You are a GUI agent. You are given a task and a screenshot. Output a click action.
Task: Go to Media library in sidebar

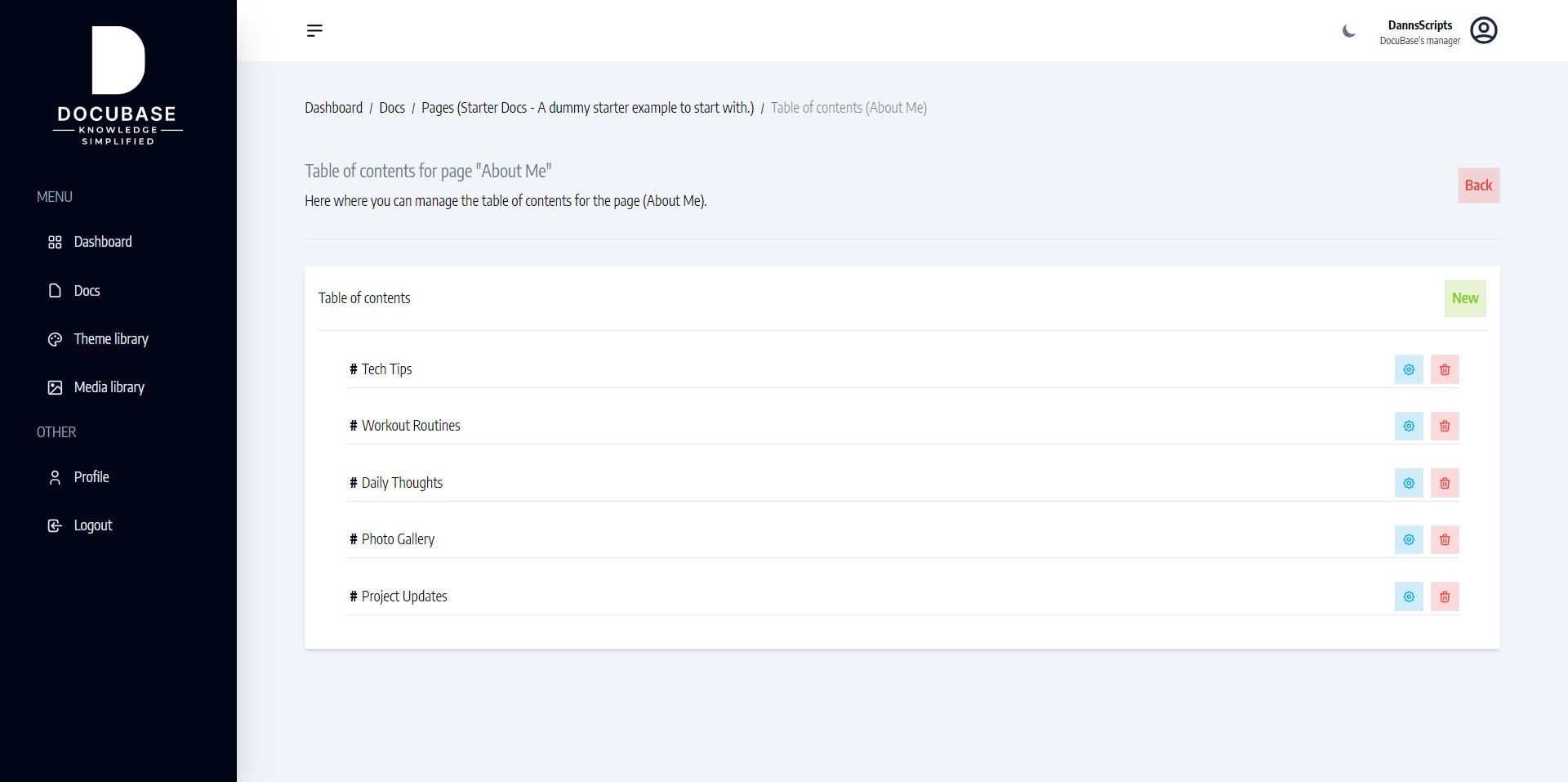pos(109,387)
